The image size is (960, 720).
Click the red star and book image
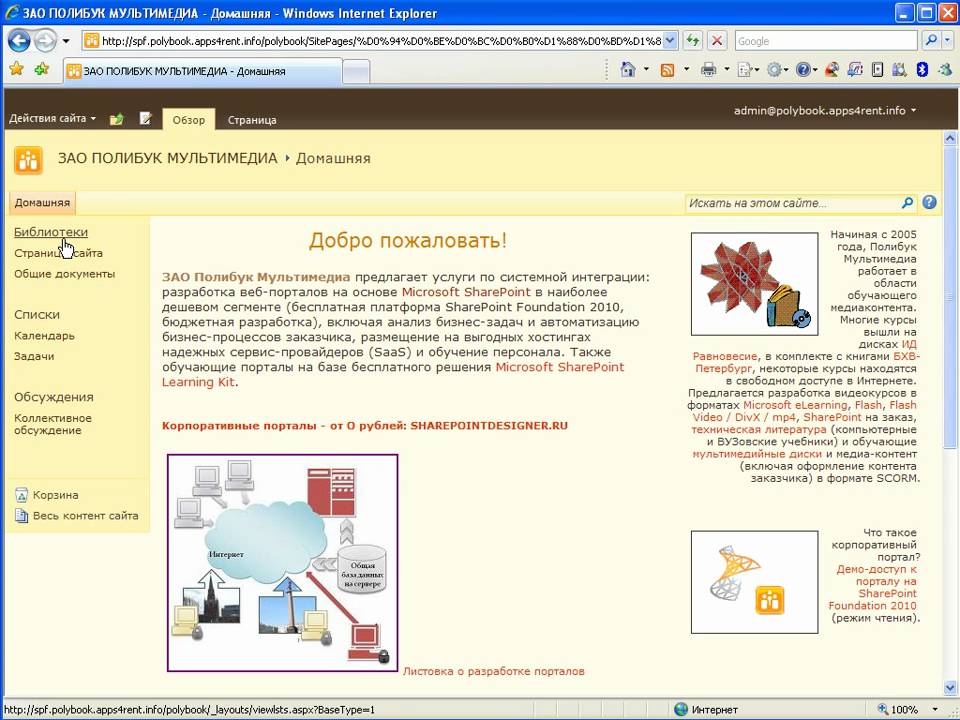[754, 284]
